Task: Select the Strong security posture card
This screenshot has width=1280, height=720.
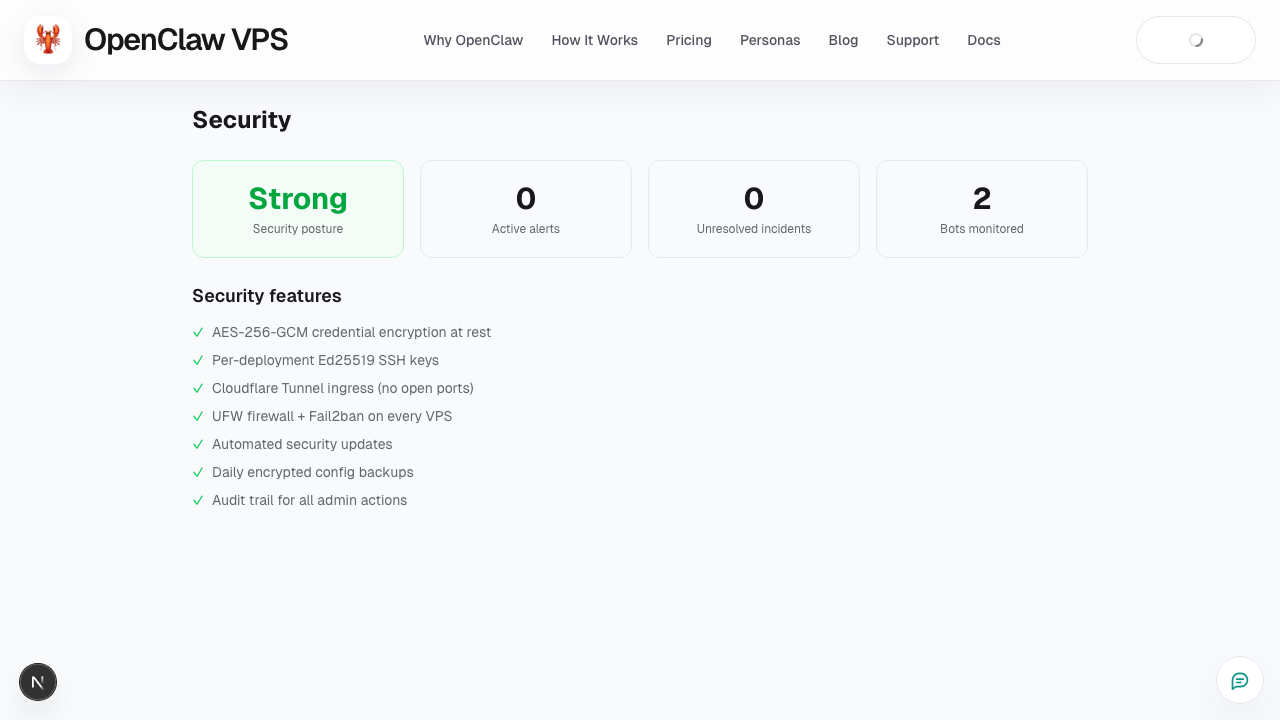Action: tap(298, 209)
